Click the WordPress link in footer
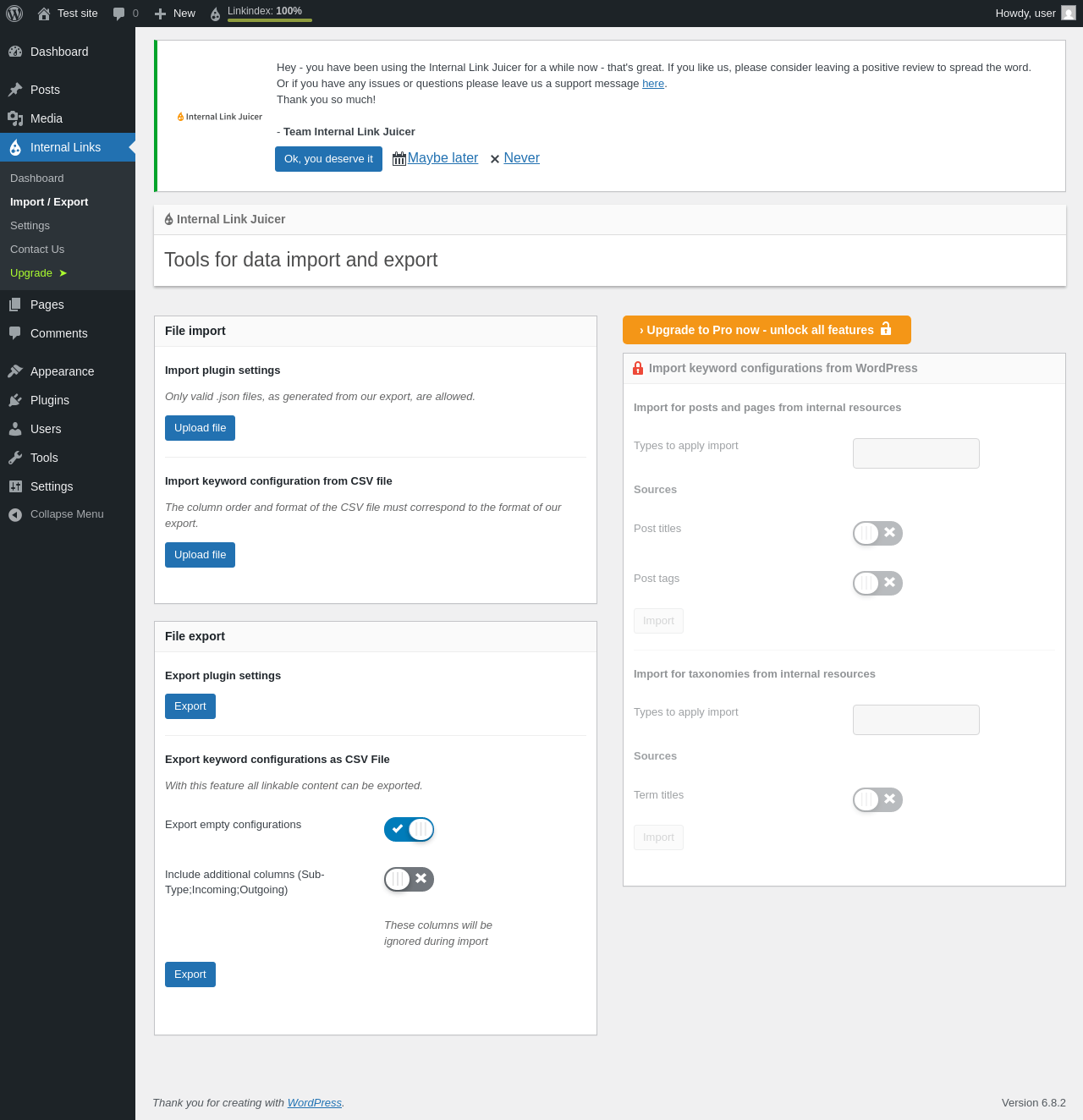 click(315, 1103)
